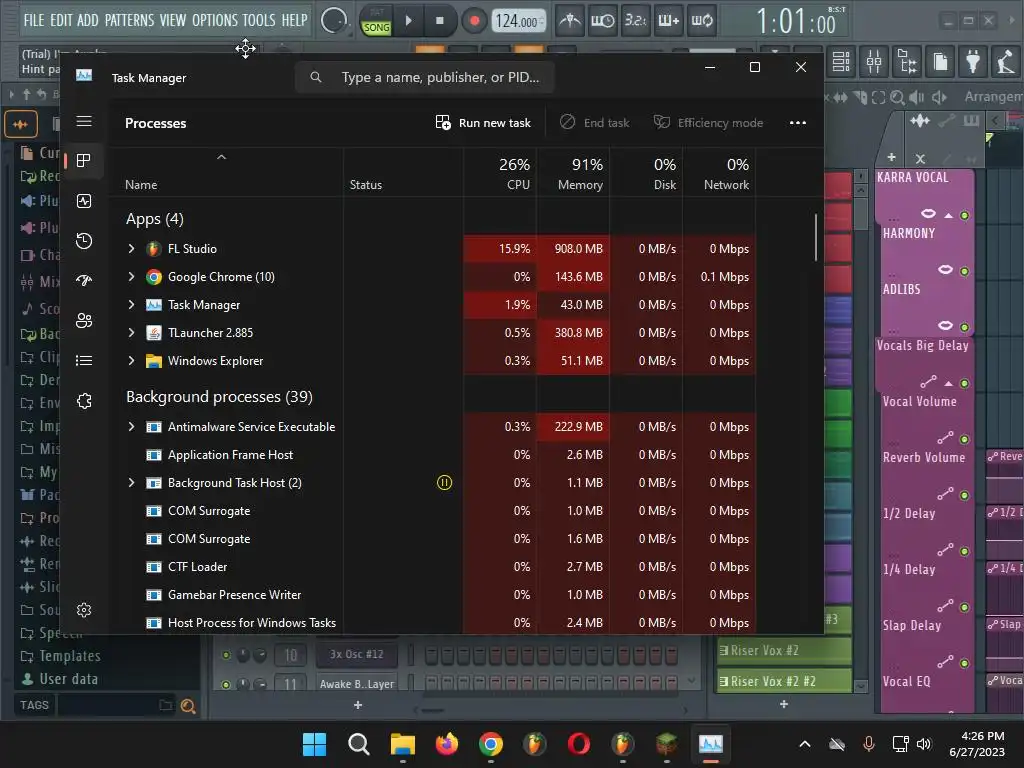This screenshot has width=1024, height=768.
Task: Toggle mute on HARMONY track
Action: pos(965,271)
